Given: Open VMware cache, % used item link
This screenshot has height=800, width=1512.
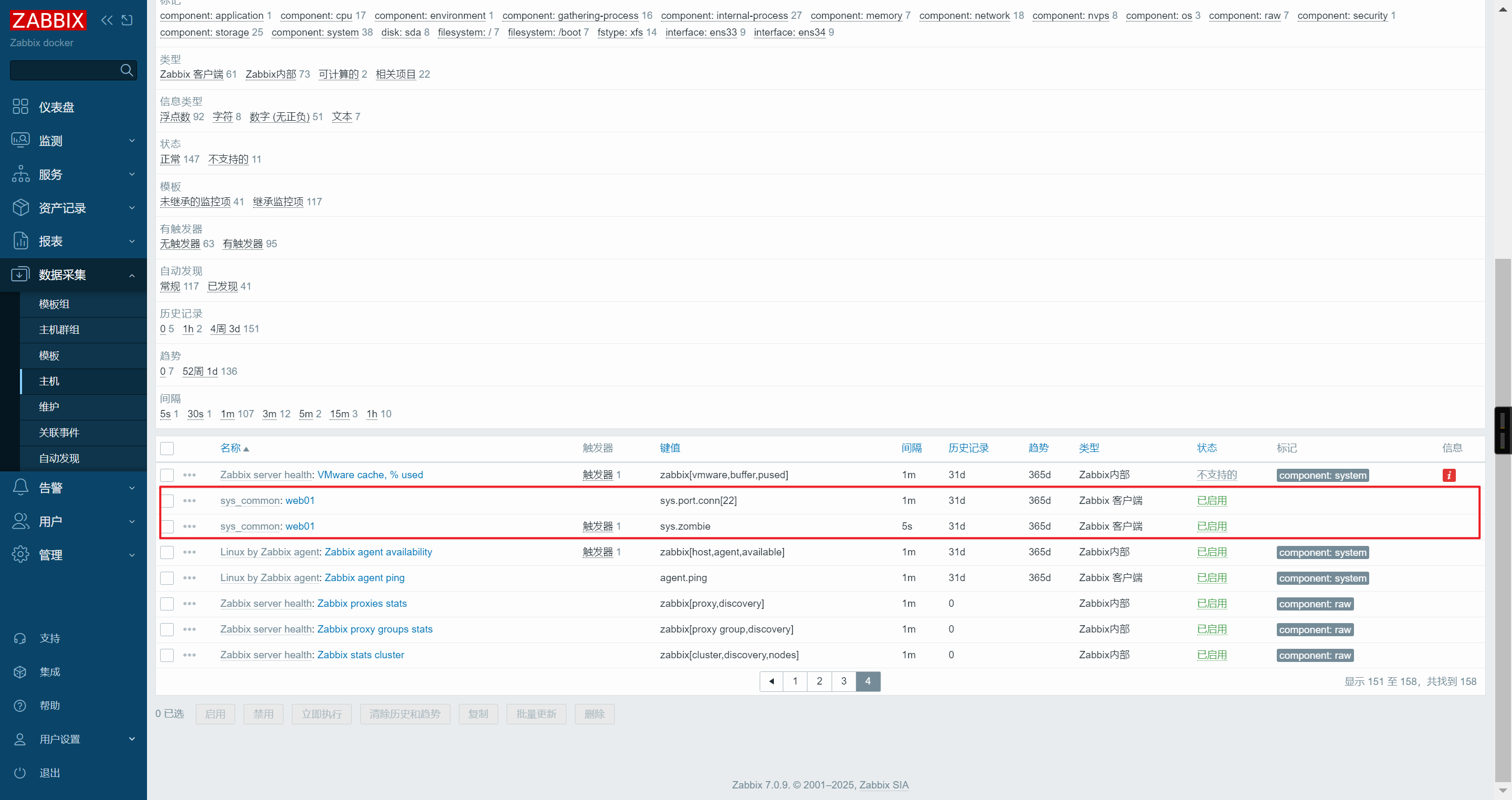Looking at the screenshot, I should [x=370, y=475].
